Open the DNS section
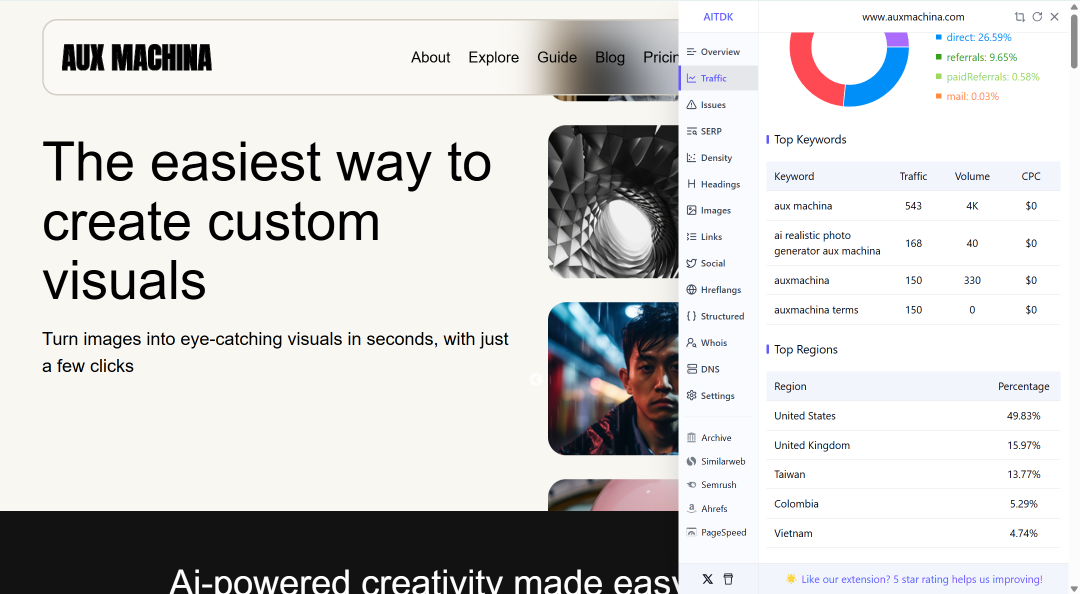1080x594 pixels. coord(718,369)
